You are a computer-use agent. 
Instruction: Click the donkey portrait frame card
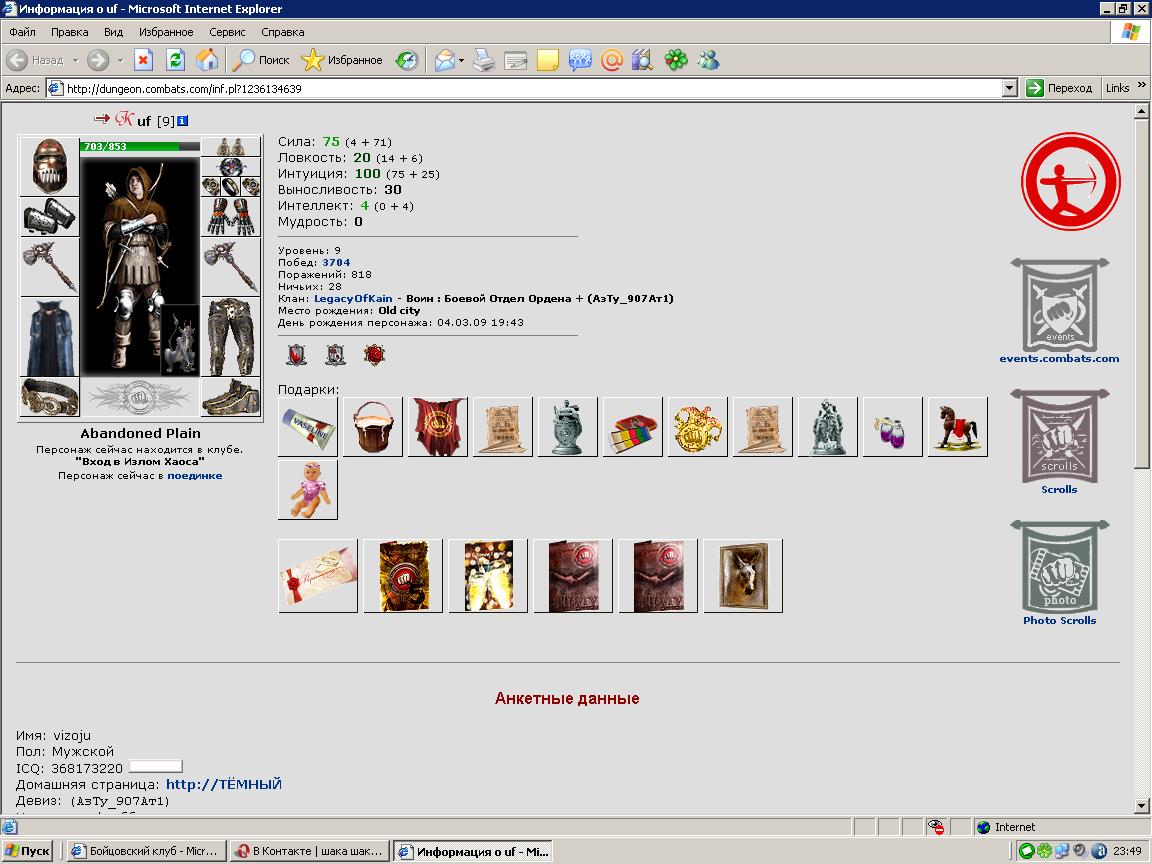coord(743,576)
